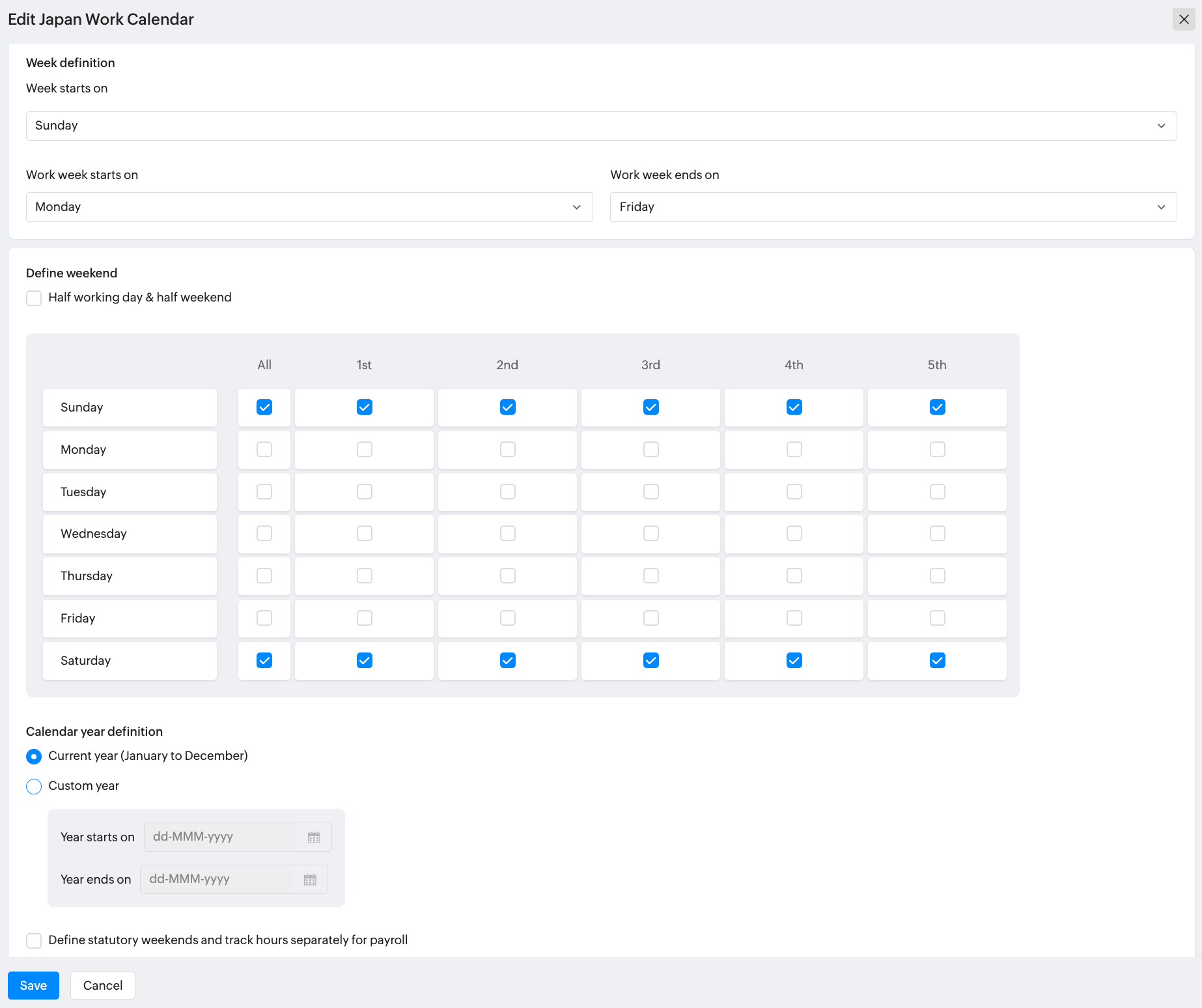This screenshot has width=1202, height=1008.
Task: Check Friday 4th week checkbox
Action: (794, 618)
